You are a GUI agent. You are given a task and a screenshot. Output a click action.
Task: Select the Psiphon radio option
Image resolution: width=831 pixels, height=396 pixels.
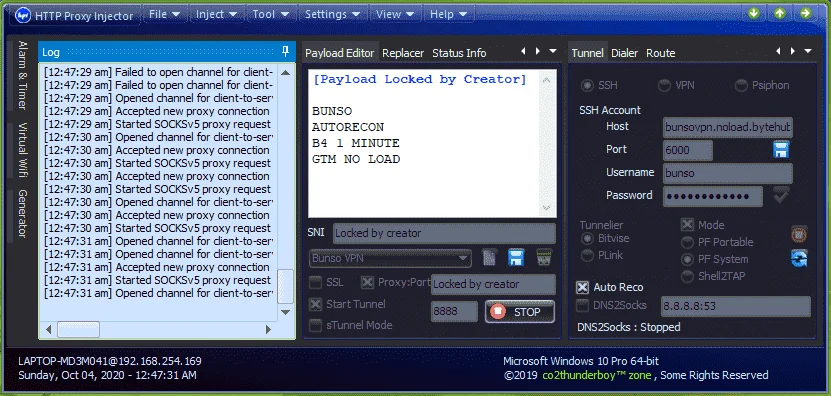(763, 85)
